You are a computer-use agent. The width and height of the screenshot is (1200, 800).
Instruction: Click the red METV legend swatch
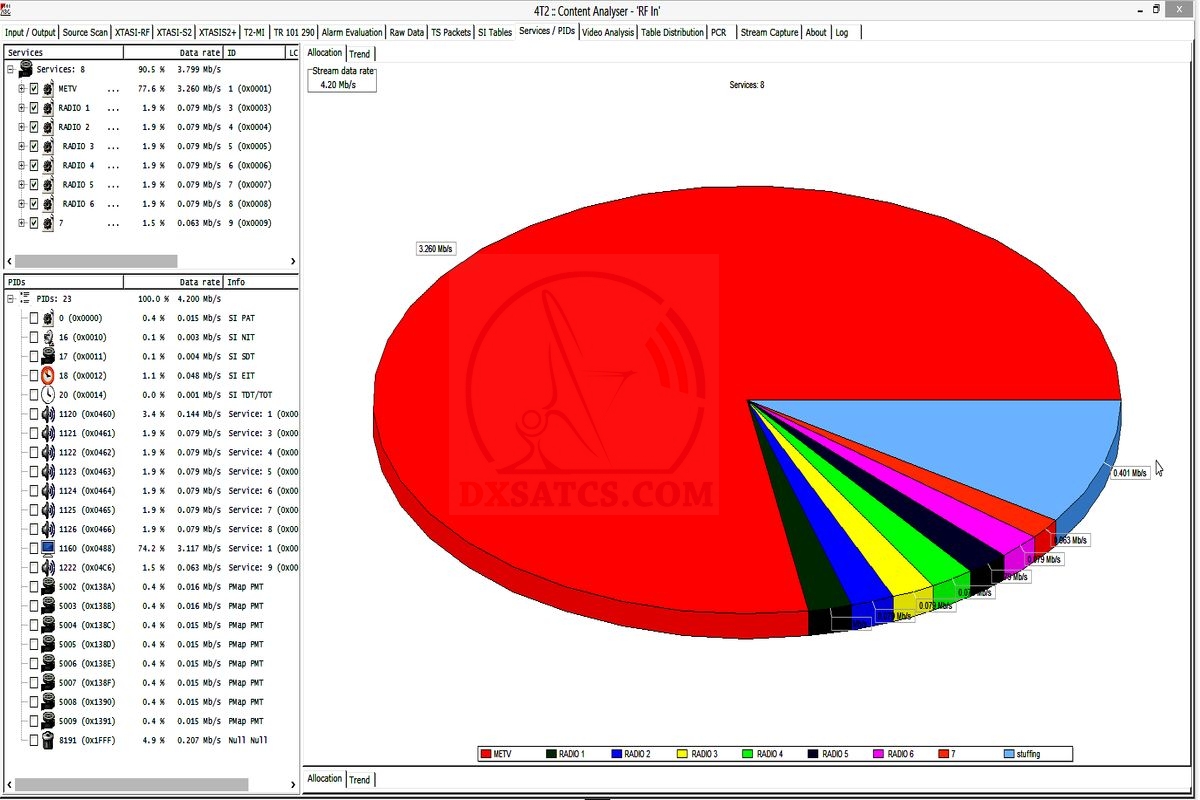point(486,754)
